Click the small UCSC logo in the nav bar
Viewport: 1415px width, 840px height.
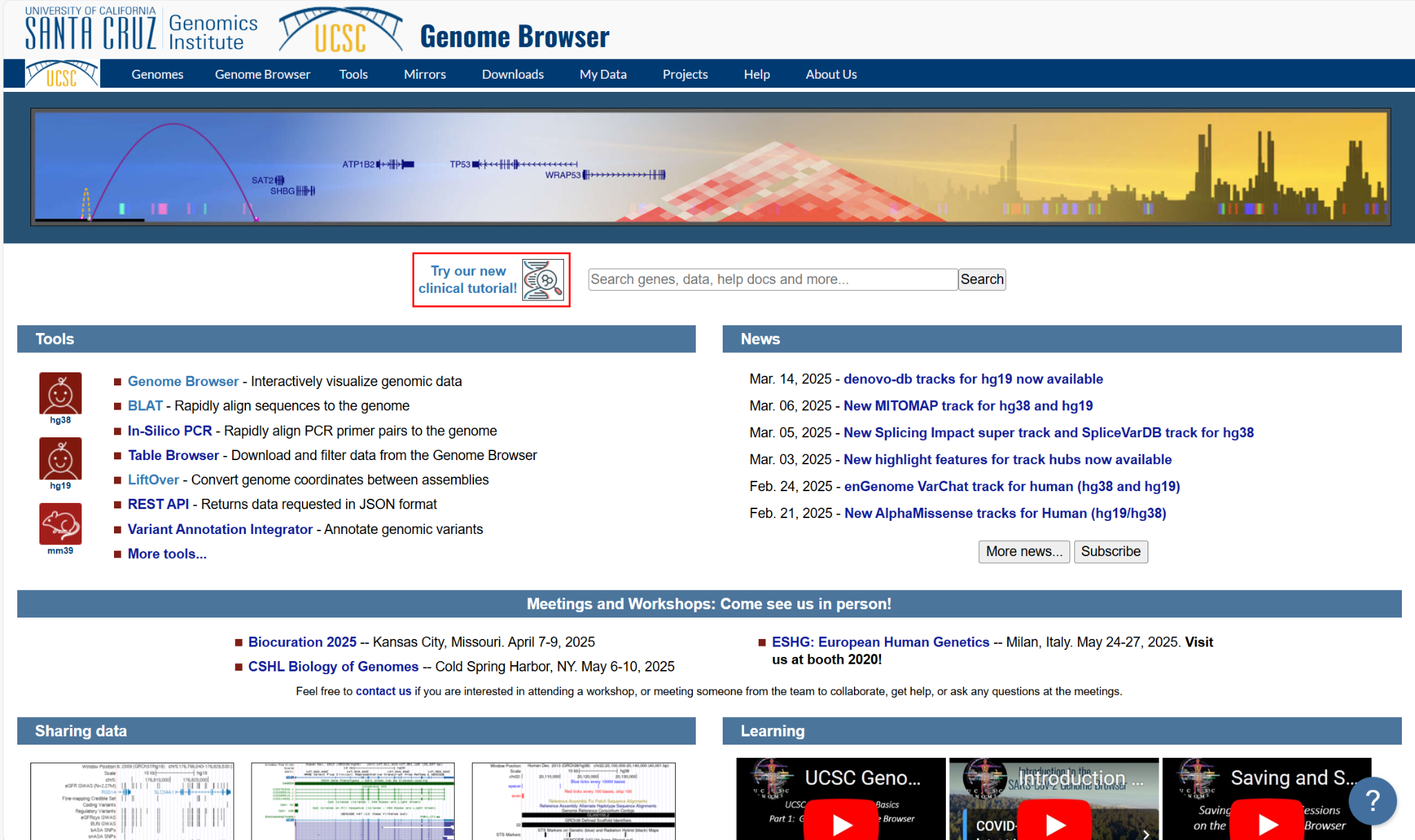(x=62, y=74)
